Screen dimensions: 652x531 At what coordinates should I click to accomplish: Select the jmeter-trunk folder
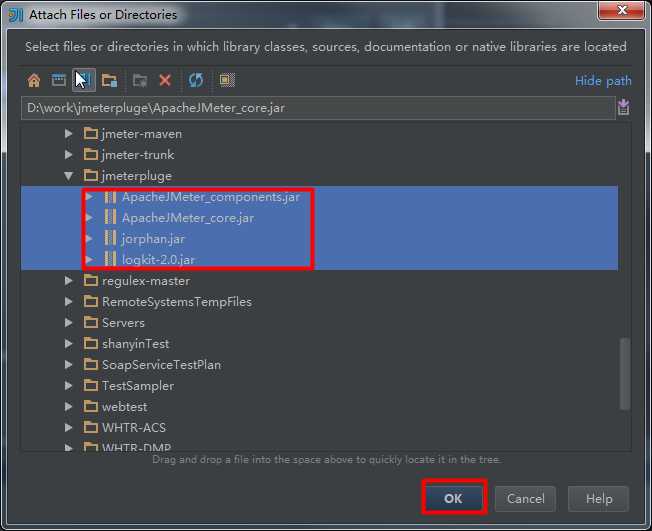click(129, 155)
